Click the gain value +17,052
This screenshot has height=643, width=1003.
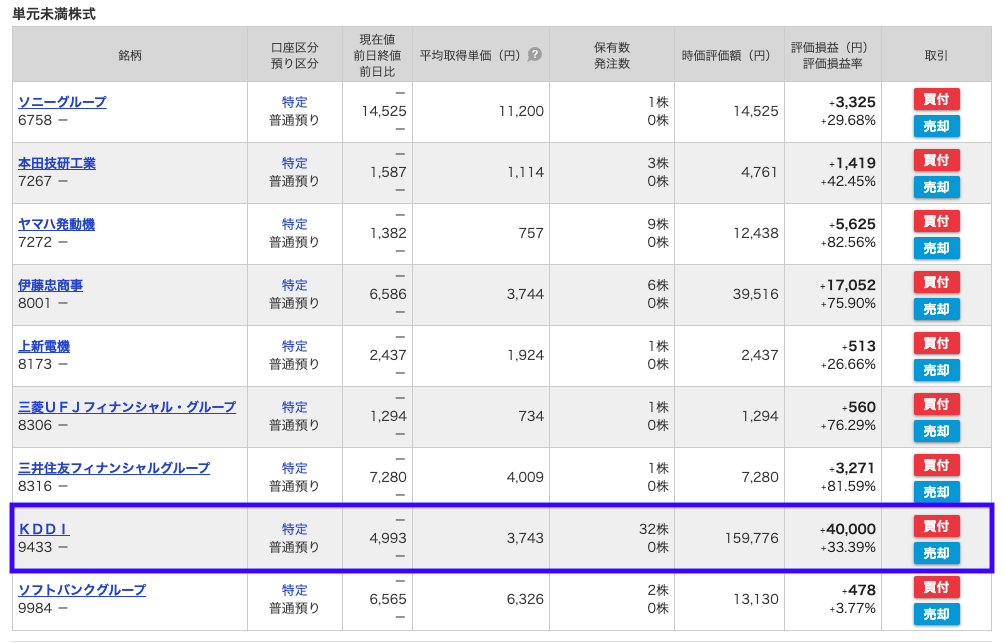848,285
